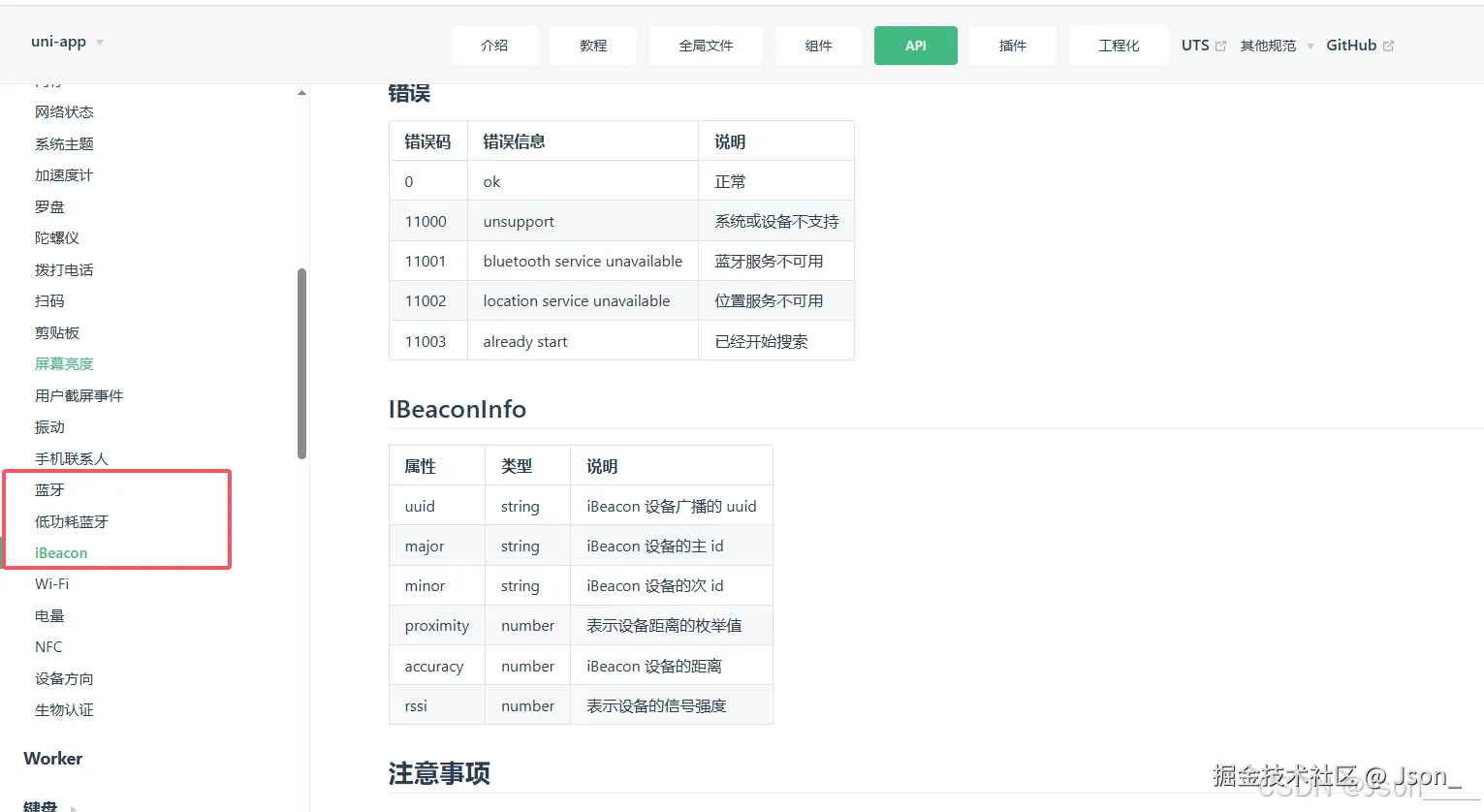This screenshot has width=1484, height=812.
Task: Click "表示设备的信号强度" description cell
Action: [x=672, y=705]
